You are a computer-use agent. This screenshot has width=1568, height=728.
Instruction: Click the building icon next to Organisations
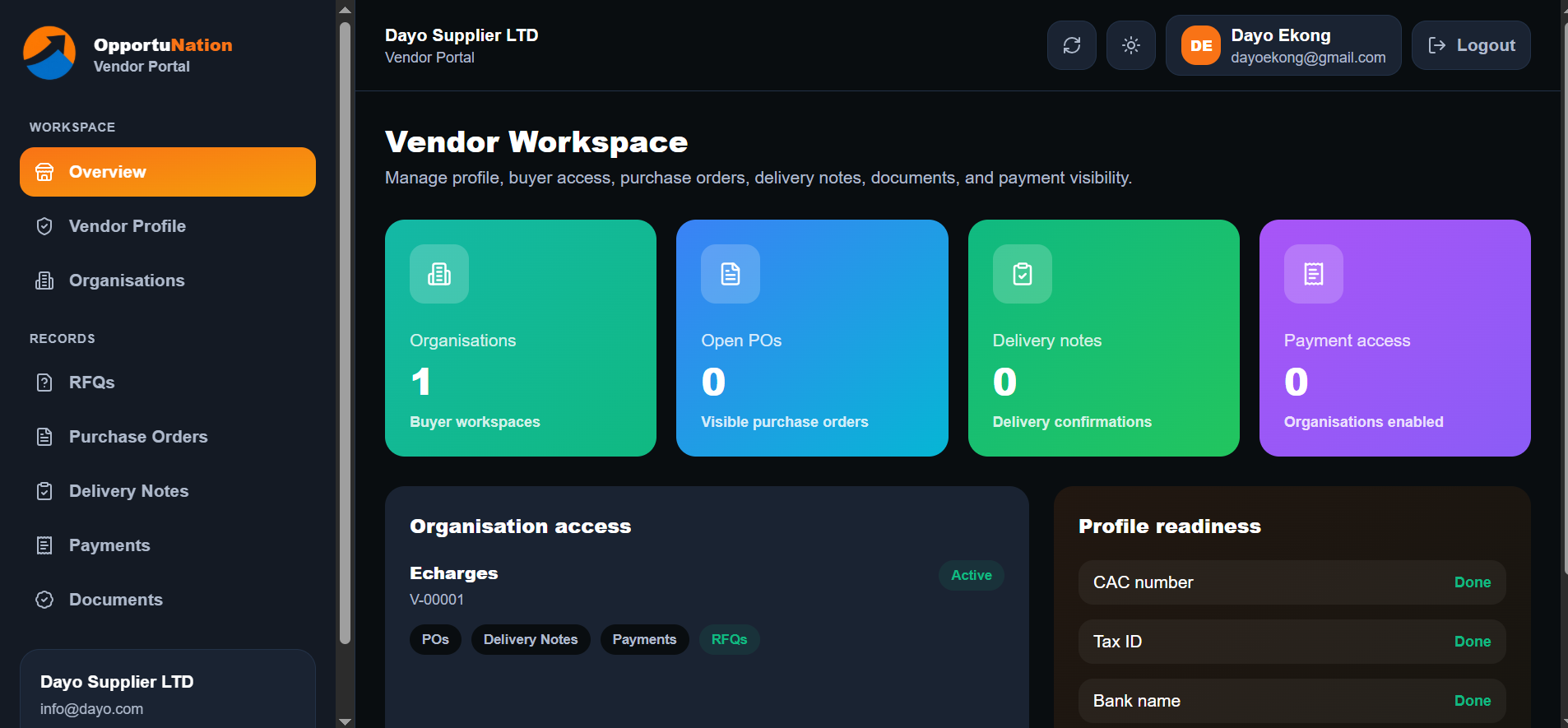coord(44,281)
